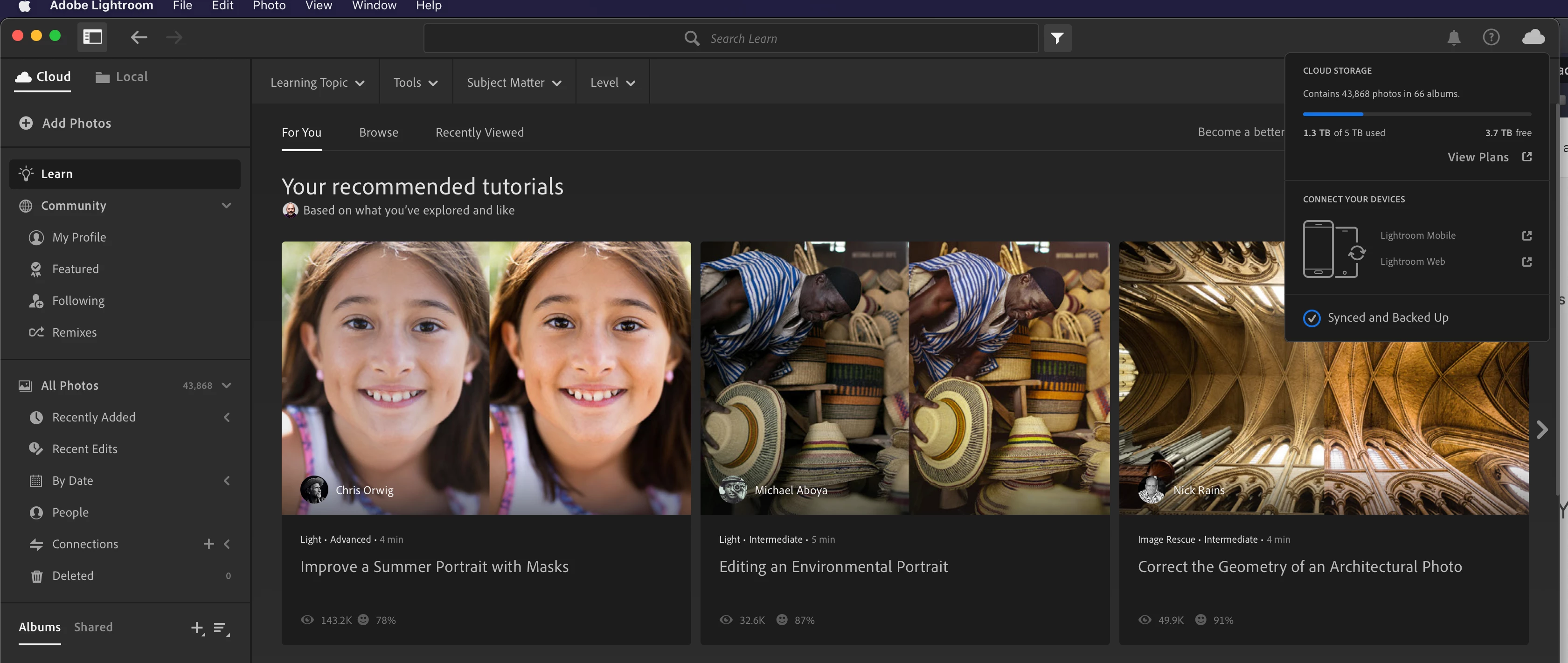Viewport: 1568px width, 663px height.
Task: Expand the Learning Topic dropdown
Action: [x=317, y=83]
